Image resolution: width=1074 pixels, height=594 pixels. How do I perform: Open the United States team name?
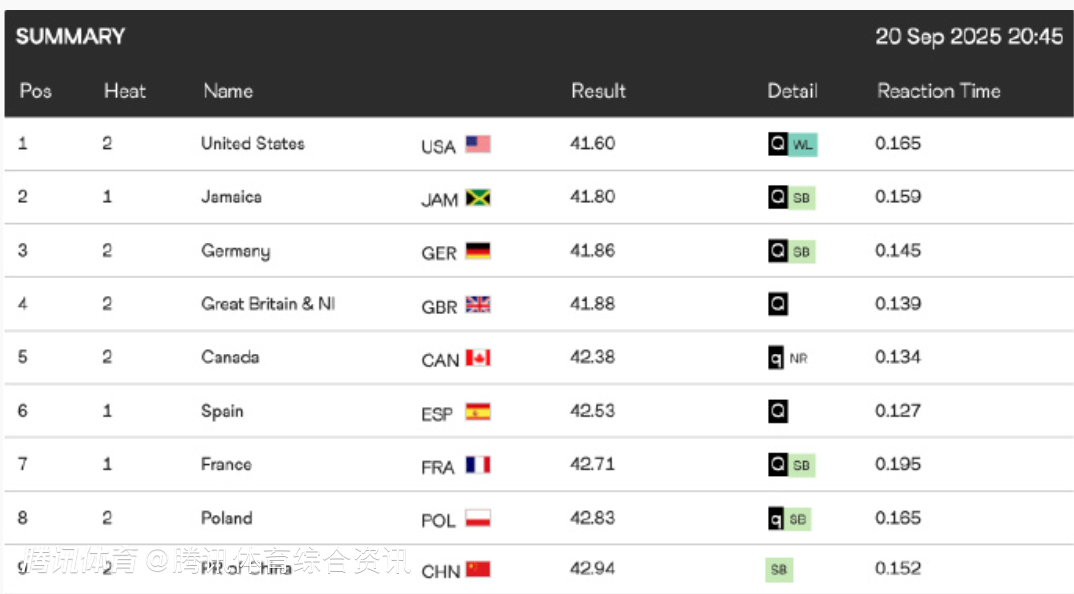tap(253, 143)
